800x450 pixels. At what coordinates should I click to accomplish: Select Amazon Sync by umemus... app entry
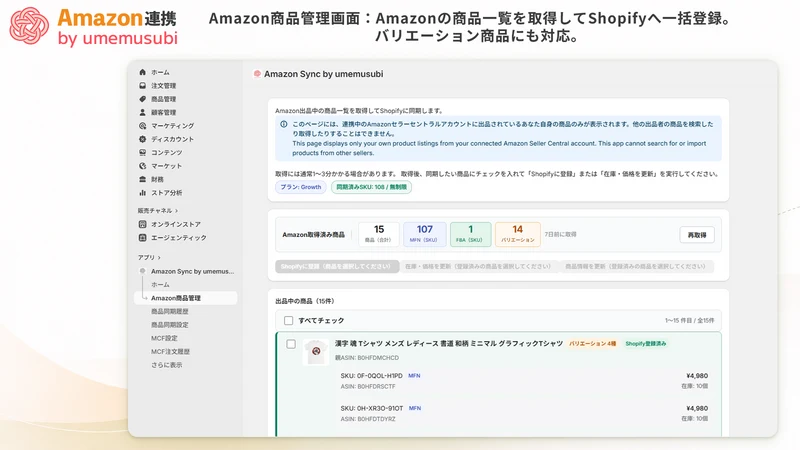point(192,271)
